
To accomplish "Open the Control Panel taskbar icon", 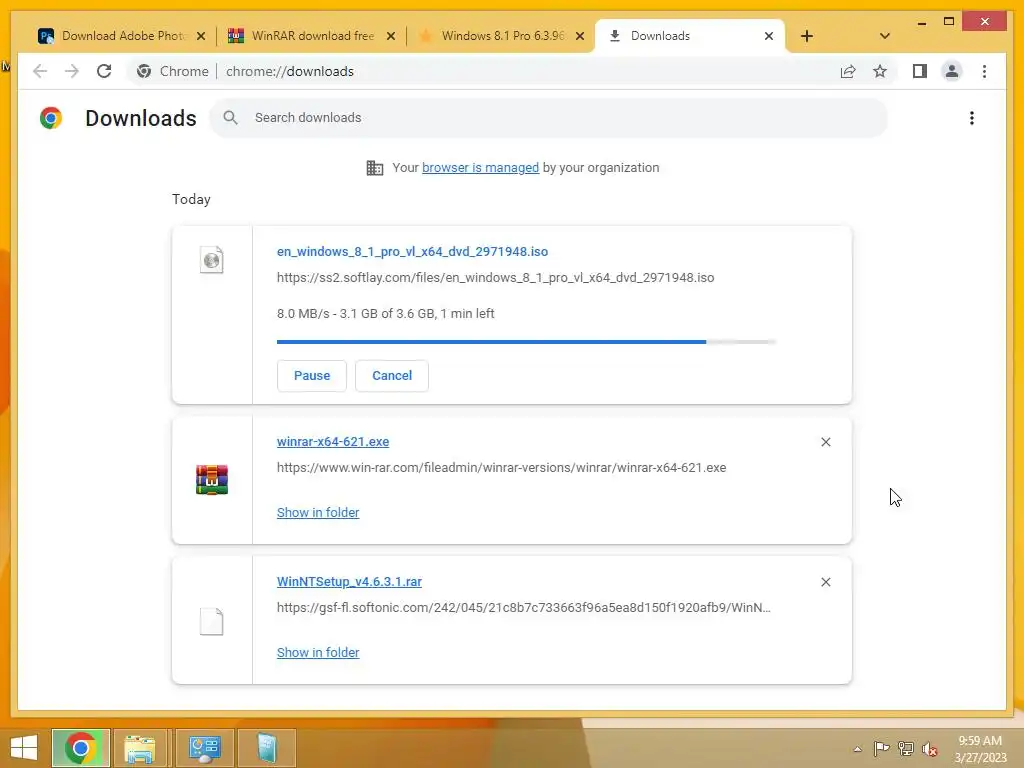I will tap(204, 748).
